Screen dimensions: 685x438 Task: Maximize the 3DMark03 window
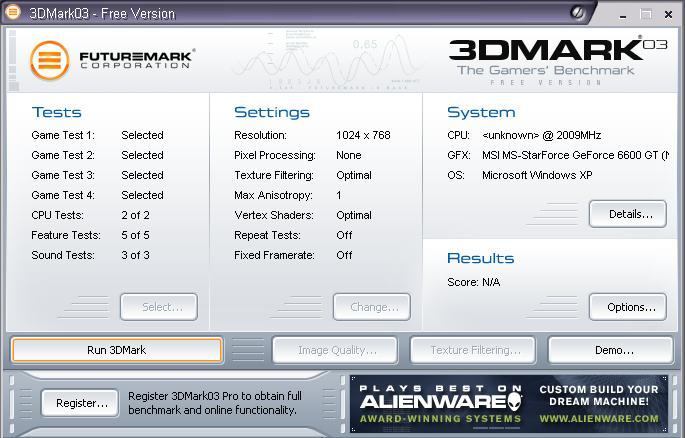646,14
